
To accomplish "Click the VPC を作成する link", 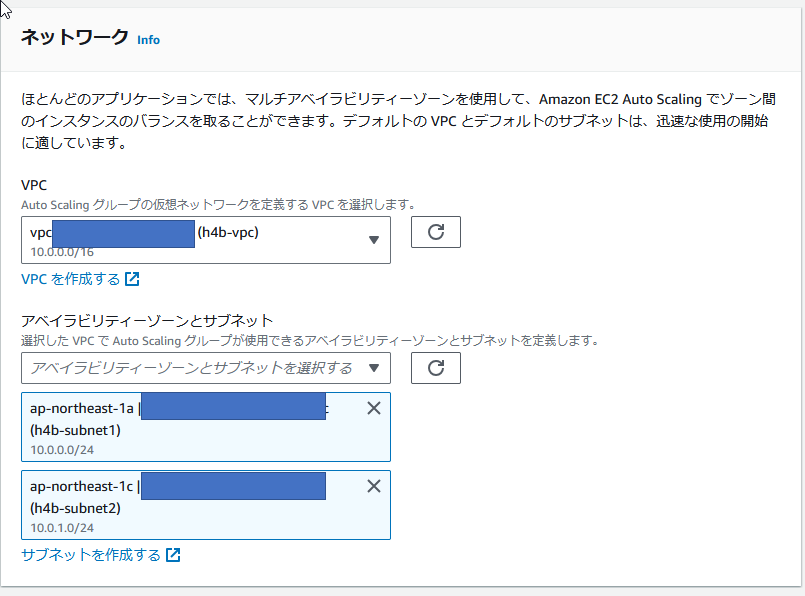I will click(x=70, y=279).
